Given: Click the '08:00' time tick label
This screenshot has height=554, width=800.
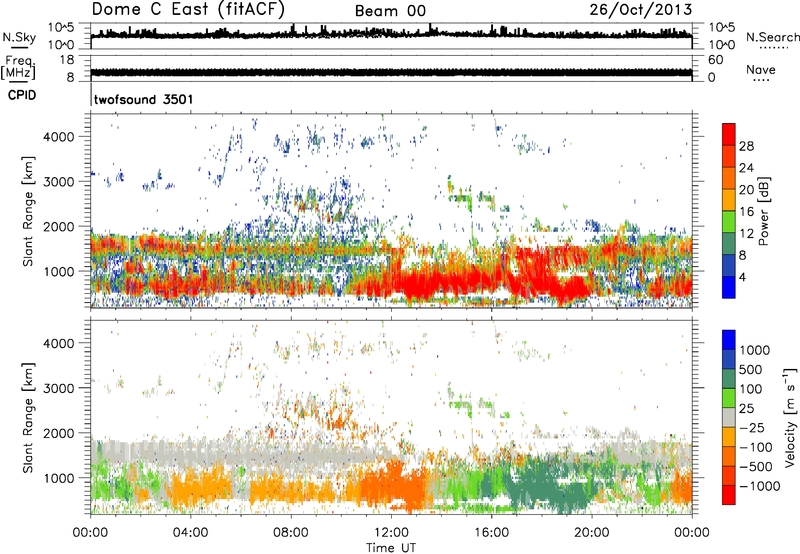Looking at the screenshot, I should click(x=291, y=533).
